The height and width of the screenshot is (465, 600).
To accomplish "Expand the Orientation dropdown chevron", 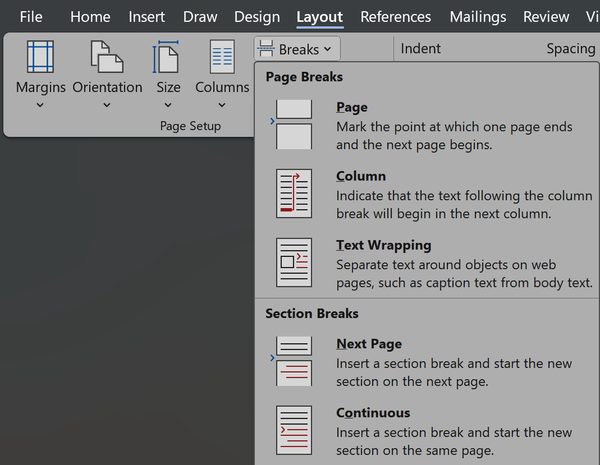I will [107, 105].
